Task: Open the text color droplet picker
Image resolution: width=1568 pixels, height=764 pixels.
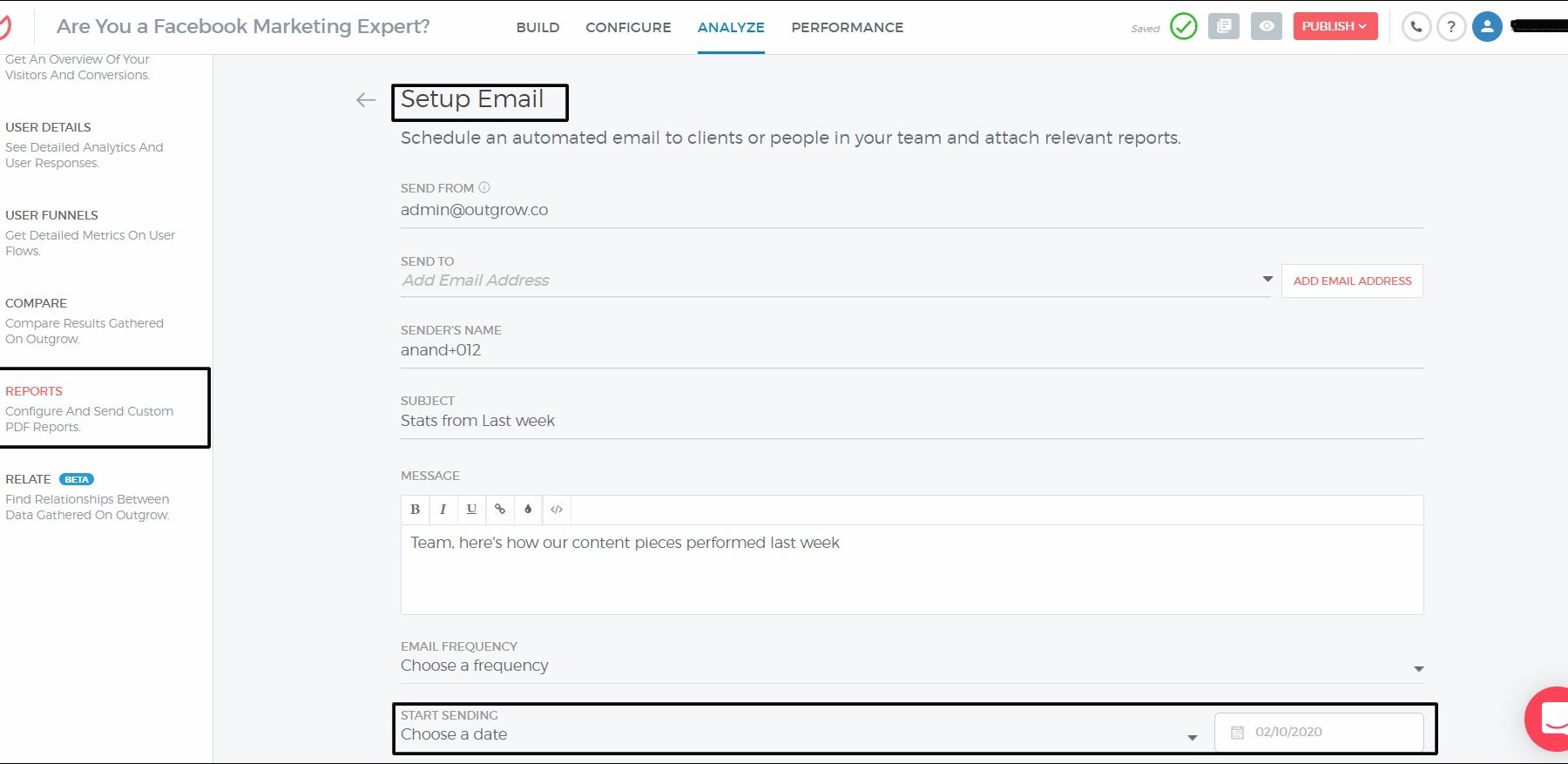Action: click(x=528, y=510)
